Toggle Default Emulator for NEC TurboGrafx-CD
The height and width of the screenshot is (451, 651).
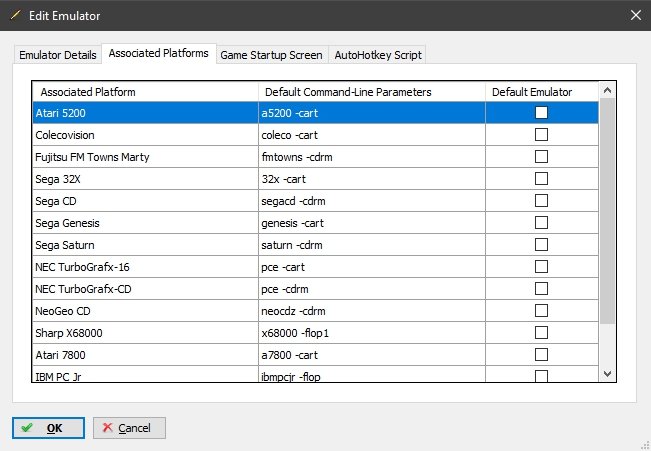coord(541,289)
